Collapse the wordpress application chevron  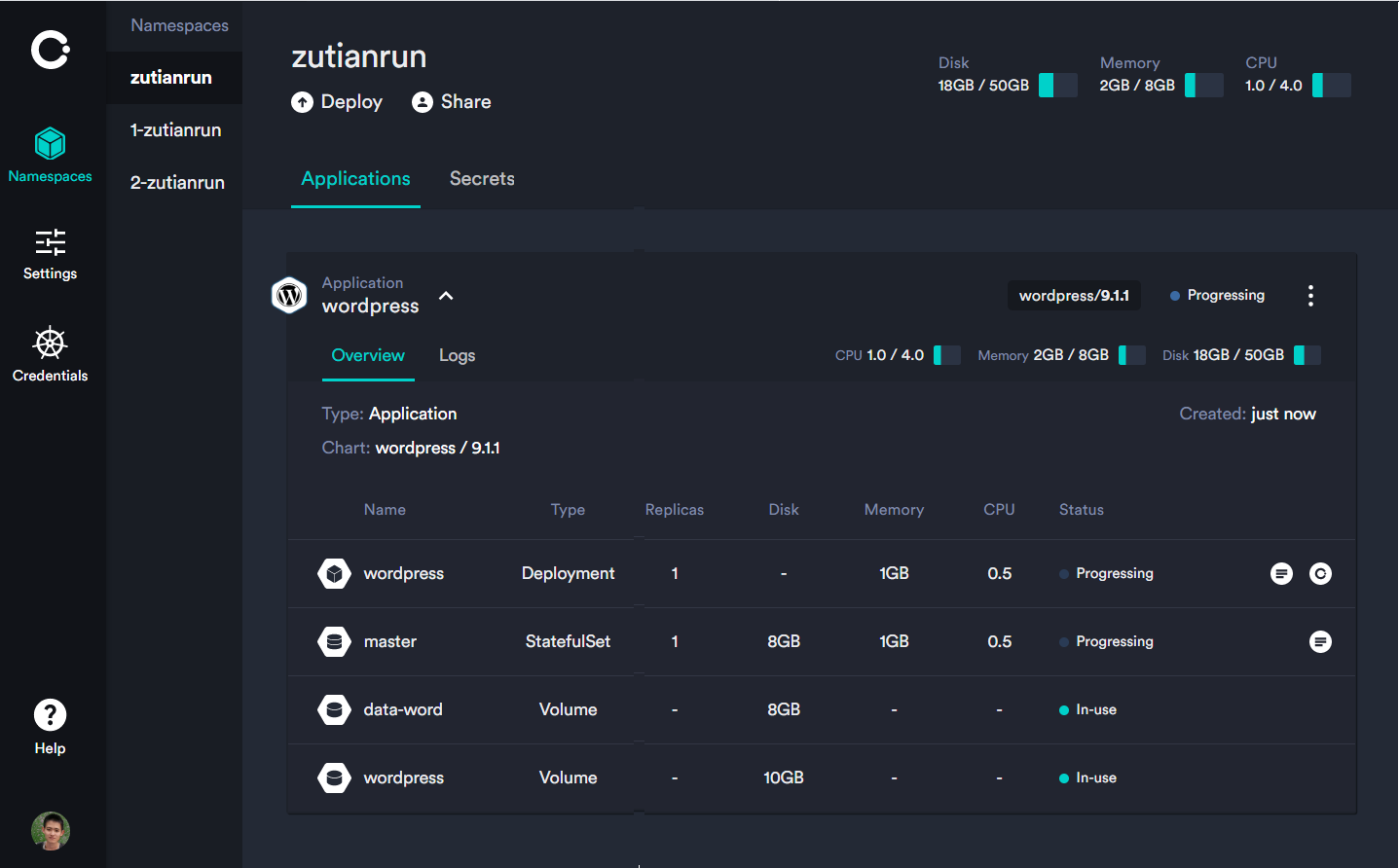click(x=446, y=296)
